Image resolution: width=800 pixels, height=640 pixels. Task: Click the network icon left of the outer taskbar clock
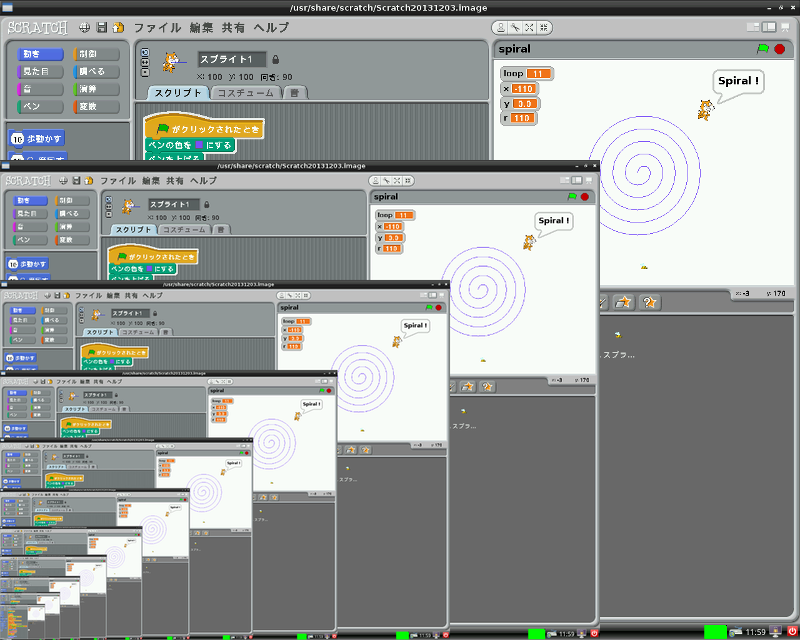pyautogui.click(x=736, y=632)
